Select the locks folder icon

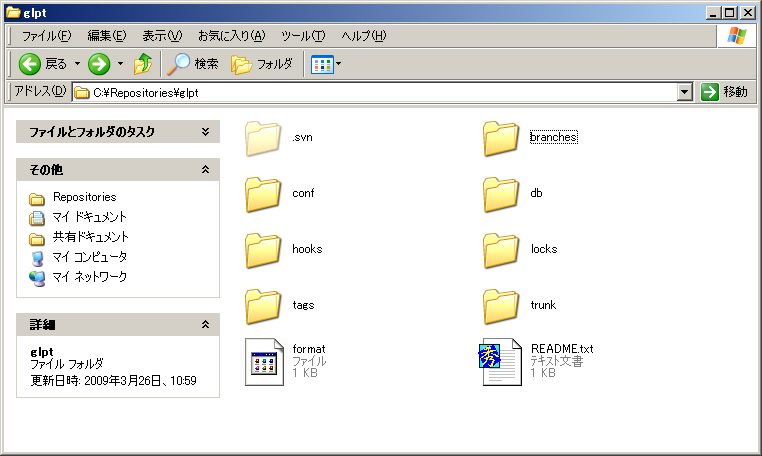(501, 250)
